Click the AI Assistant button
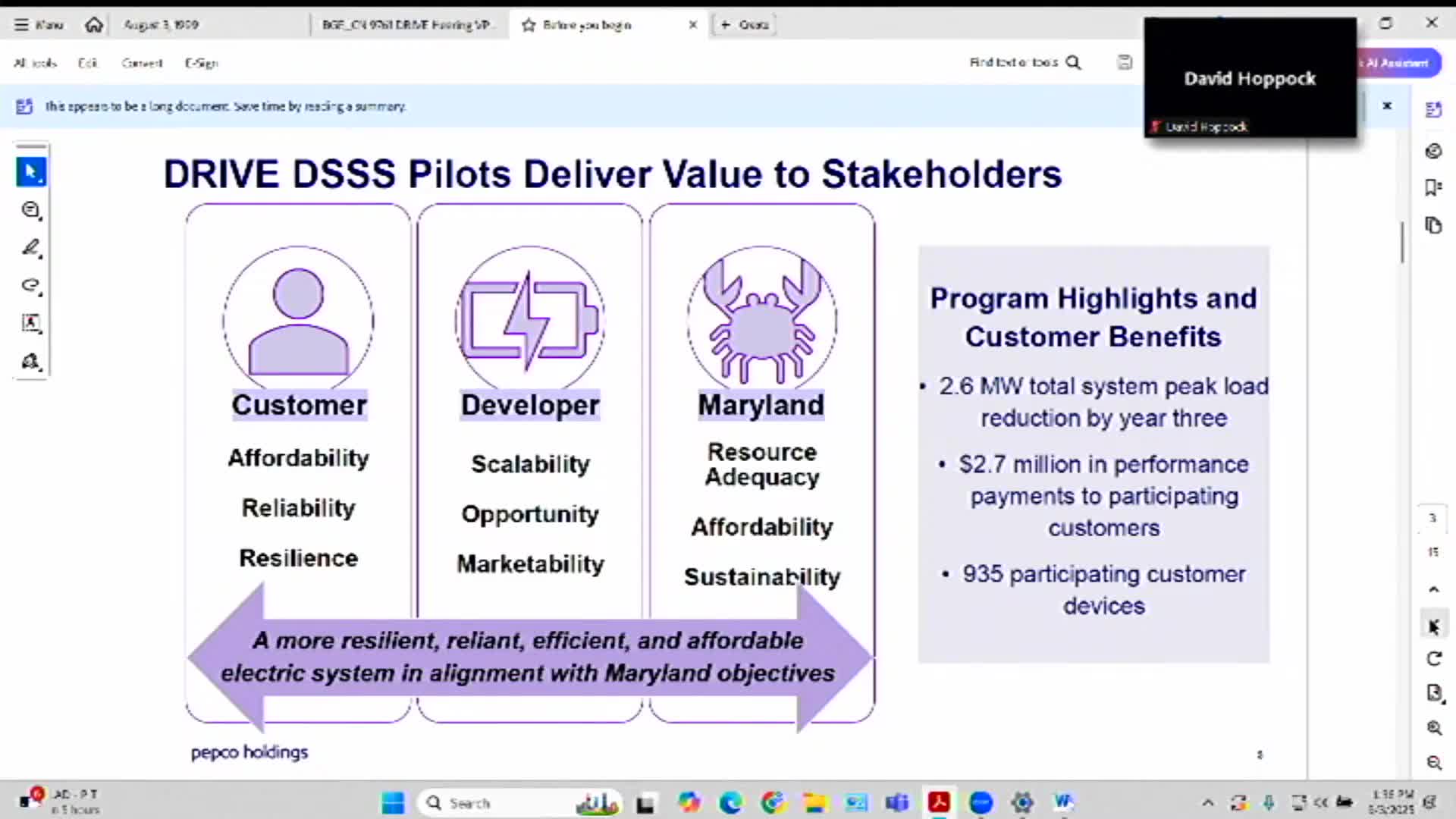The width and height of the screenshot is (1456, 819). point(1399,63)
